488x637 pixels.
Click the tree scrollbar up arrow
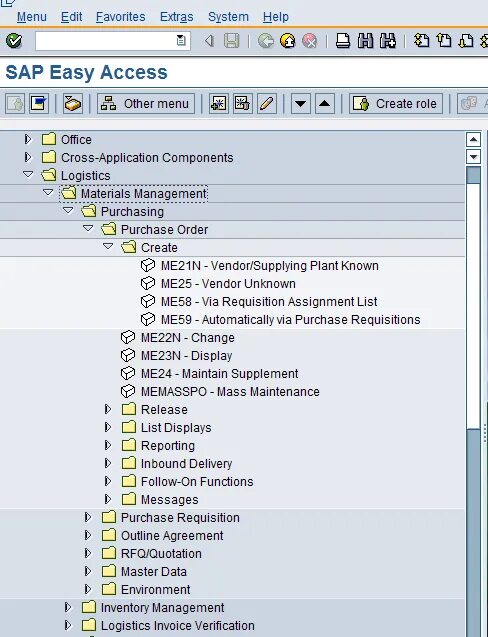(473, 139)
